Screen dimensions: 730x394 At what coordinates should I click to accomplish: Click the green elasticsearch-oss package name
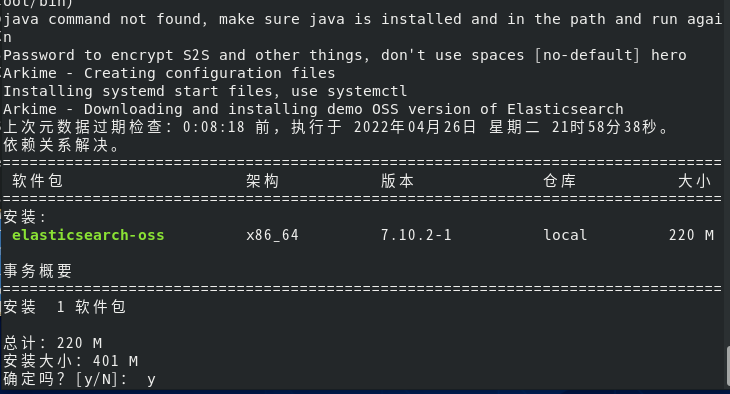[x=88, y=235]
